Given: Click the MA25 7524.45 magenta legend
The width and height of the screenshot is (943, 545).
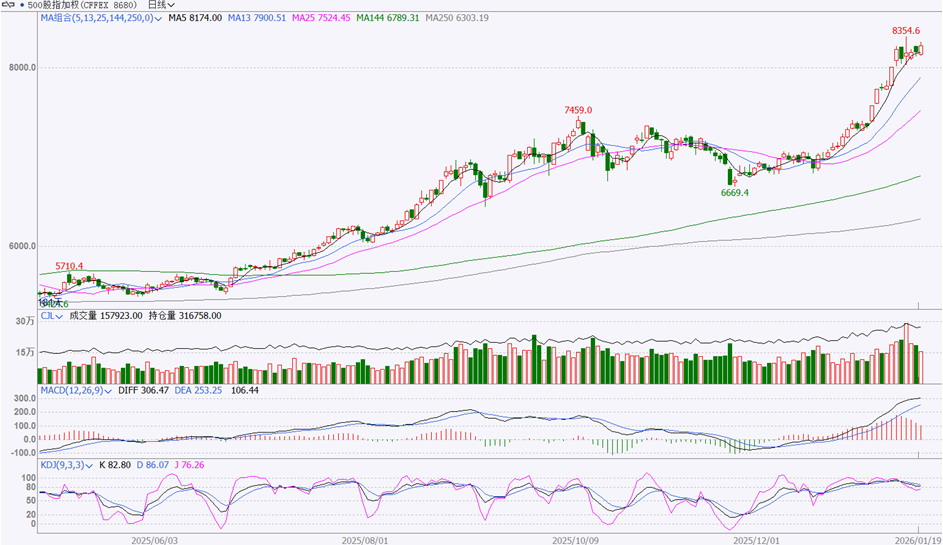Looking at the screenshot, I should (321, 18).
